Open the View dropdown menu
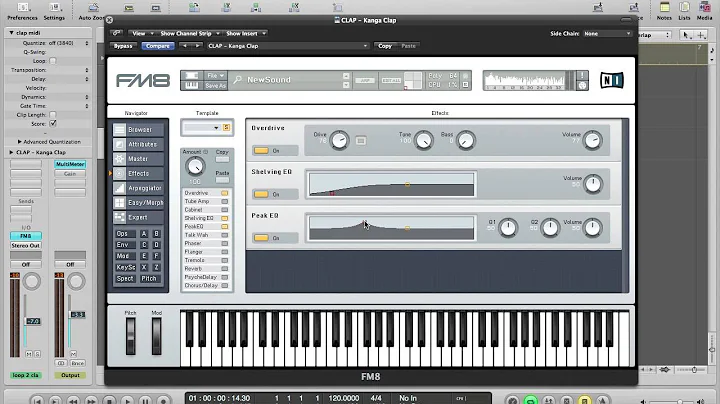 pyautogui.click(x=143, y=34)
